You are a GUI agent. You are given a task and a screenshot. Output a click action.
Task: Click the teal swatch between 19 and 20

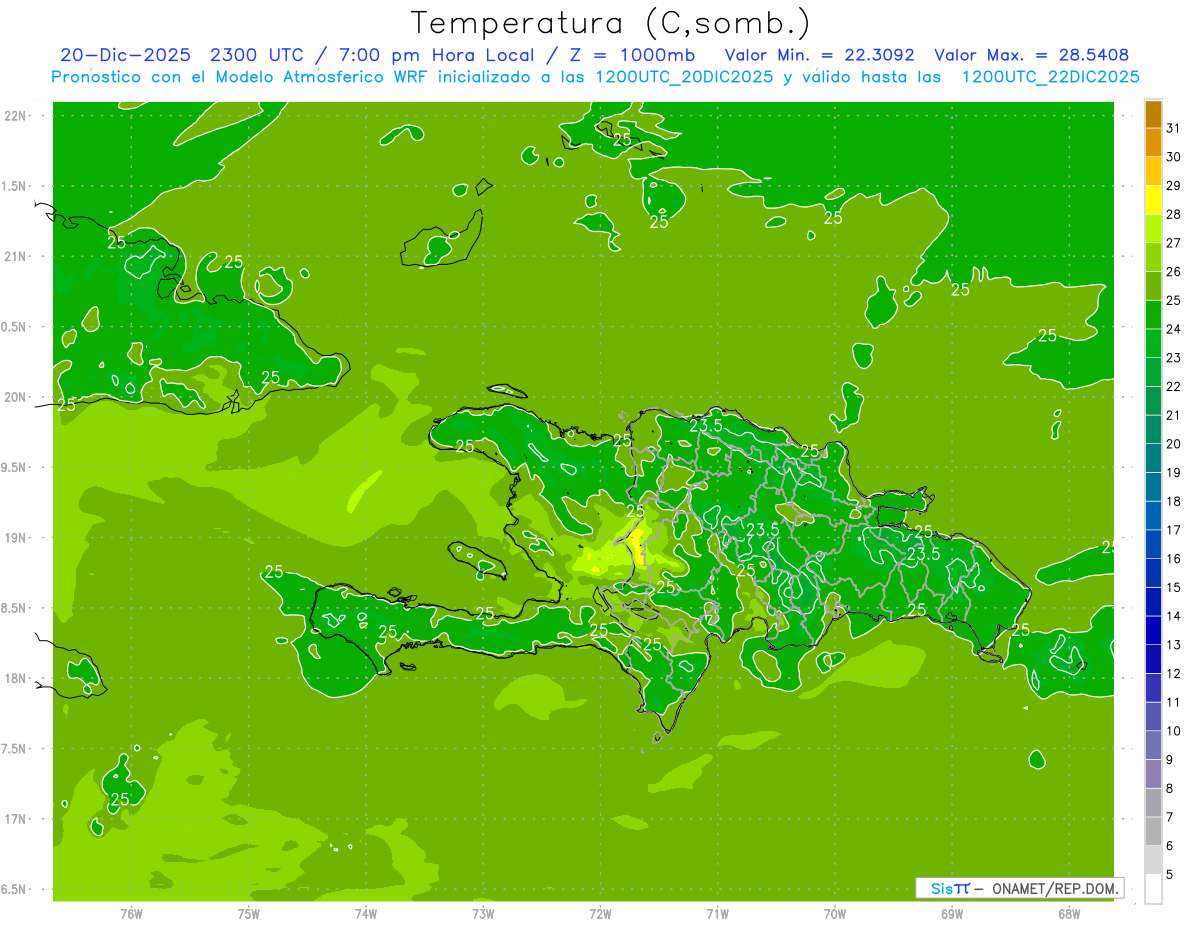1153,459
